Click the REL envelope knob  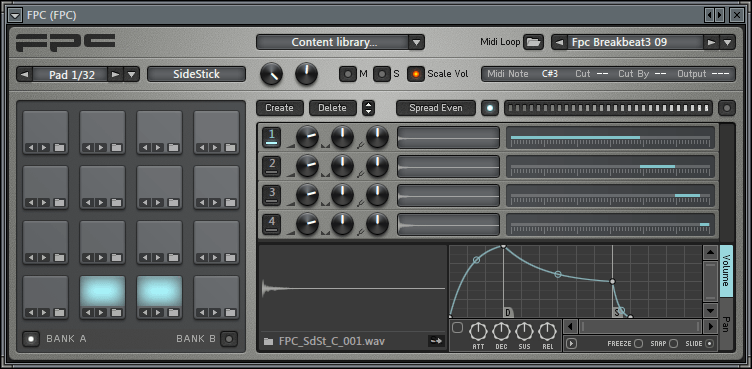point(547,331)
